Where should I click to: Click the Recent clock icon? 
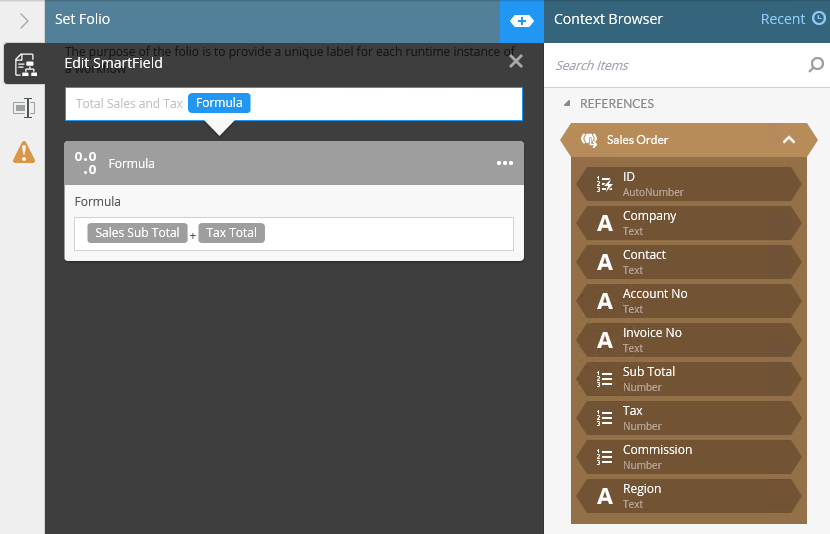point(818,19)
